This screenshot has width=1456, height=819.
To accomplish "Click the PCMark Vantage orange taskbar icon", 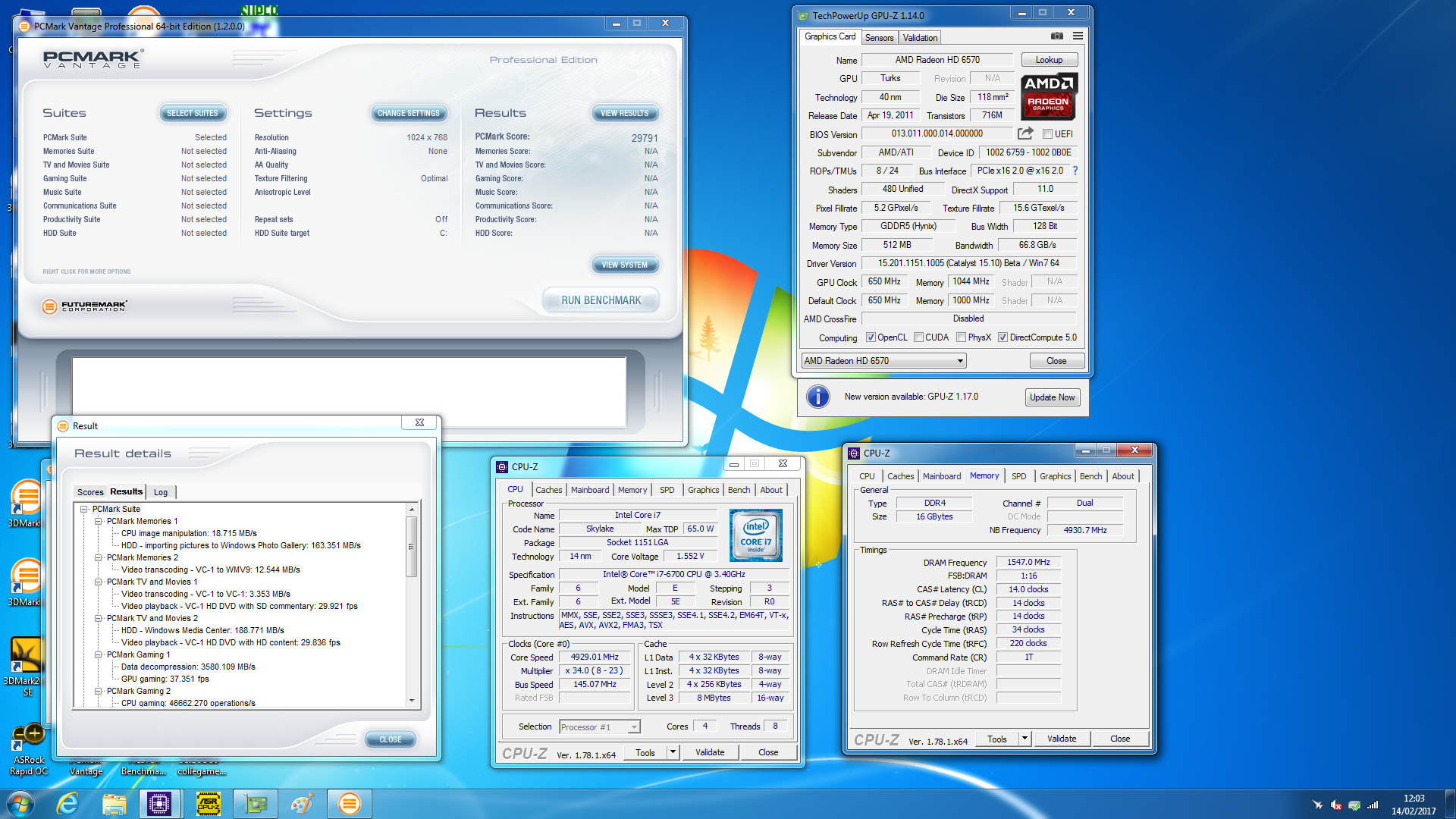I will click(x=349, y=804).
